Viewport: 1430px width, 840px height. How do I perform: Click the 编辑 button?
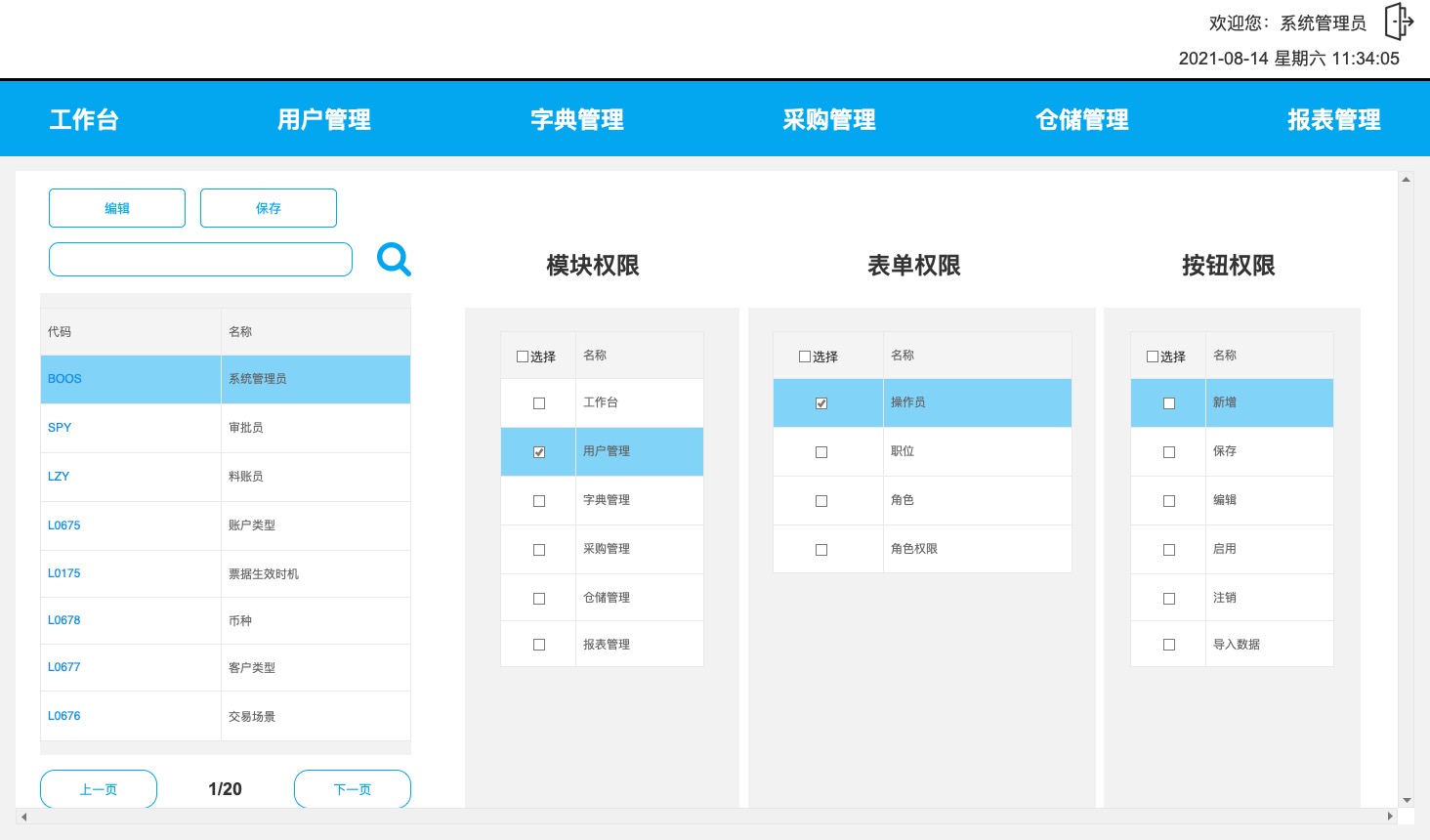(x=116, y=208)
